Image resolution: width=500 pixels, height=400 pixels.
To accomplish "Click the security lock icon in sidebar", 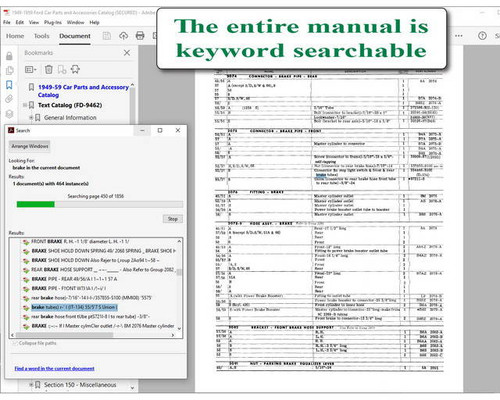I will click(x=9, y=56).
